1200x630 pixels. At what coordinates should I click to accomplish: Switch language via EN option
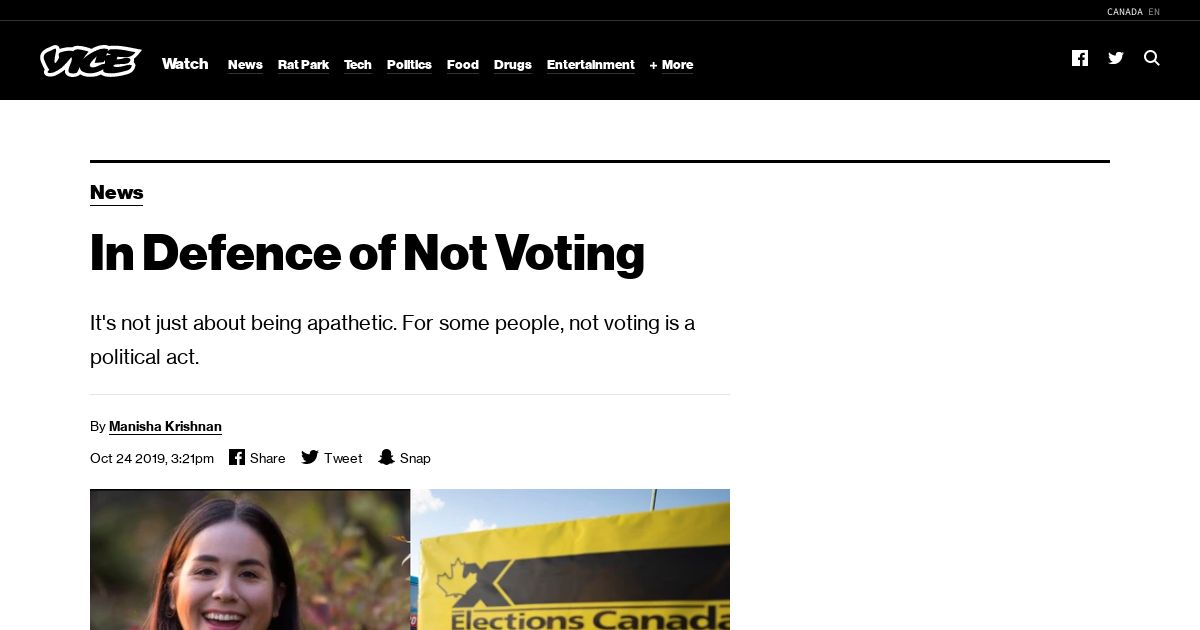(1154, 12)
